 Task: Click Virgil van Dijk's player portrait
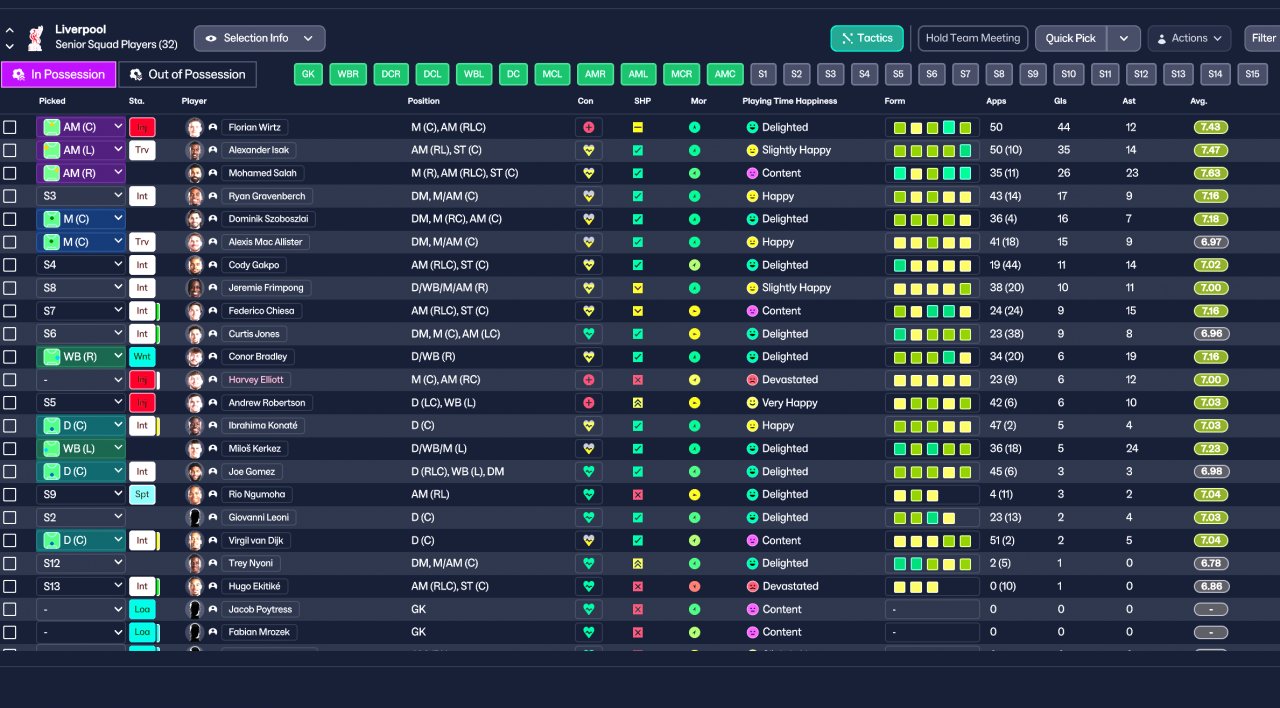pyautogui.click(x=194, y=540)
